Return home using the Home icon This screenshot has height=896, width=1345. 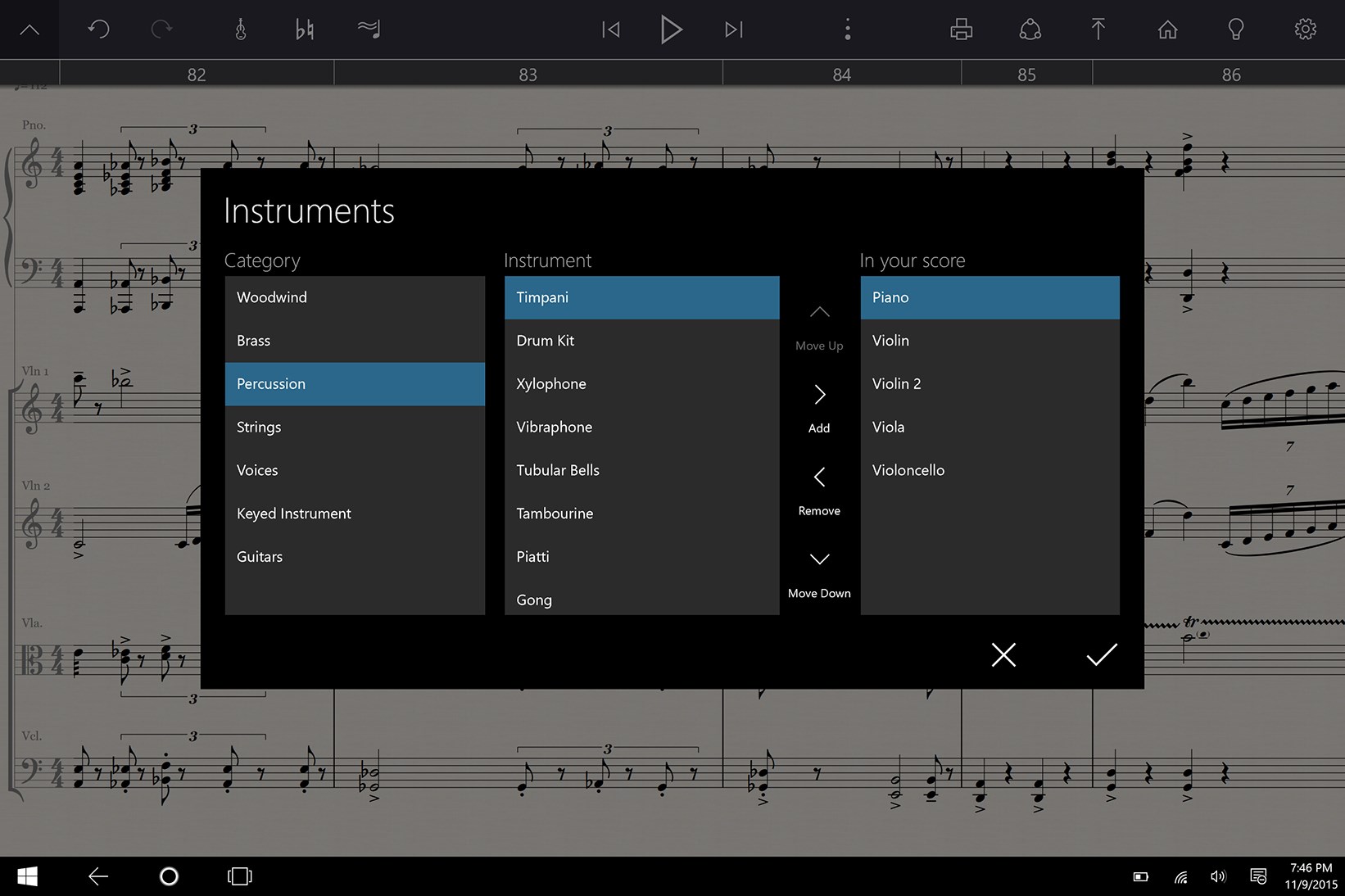pyautogui.click(x=1167, y=29)
